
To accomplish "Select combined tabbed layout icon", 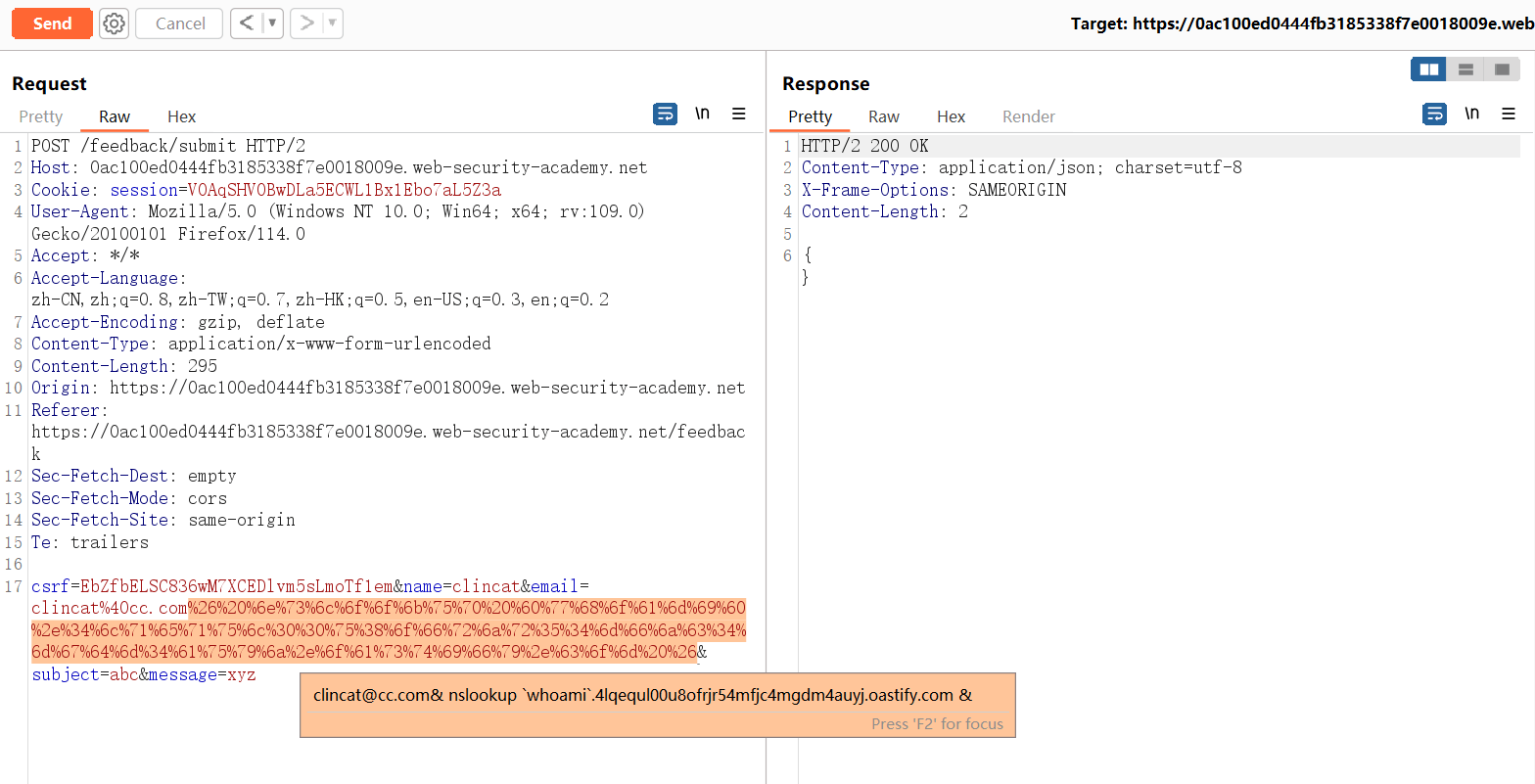I will [1502, 69].
